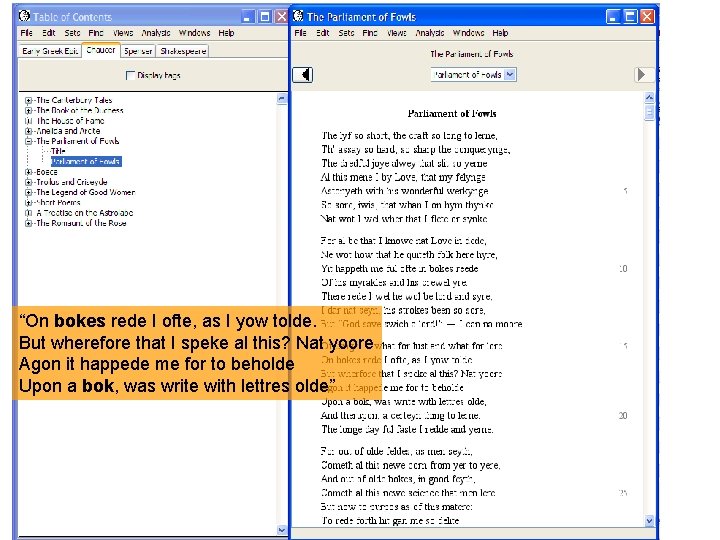Select The Canterbury Tales tree label
This screenshot has width=720, height=540.
click(x=74, y=100)
